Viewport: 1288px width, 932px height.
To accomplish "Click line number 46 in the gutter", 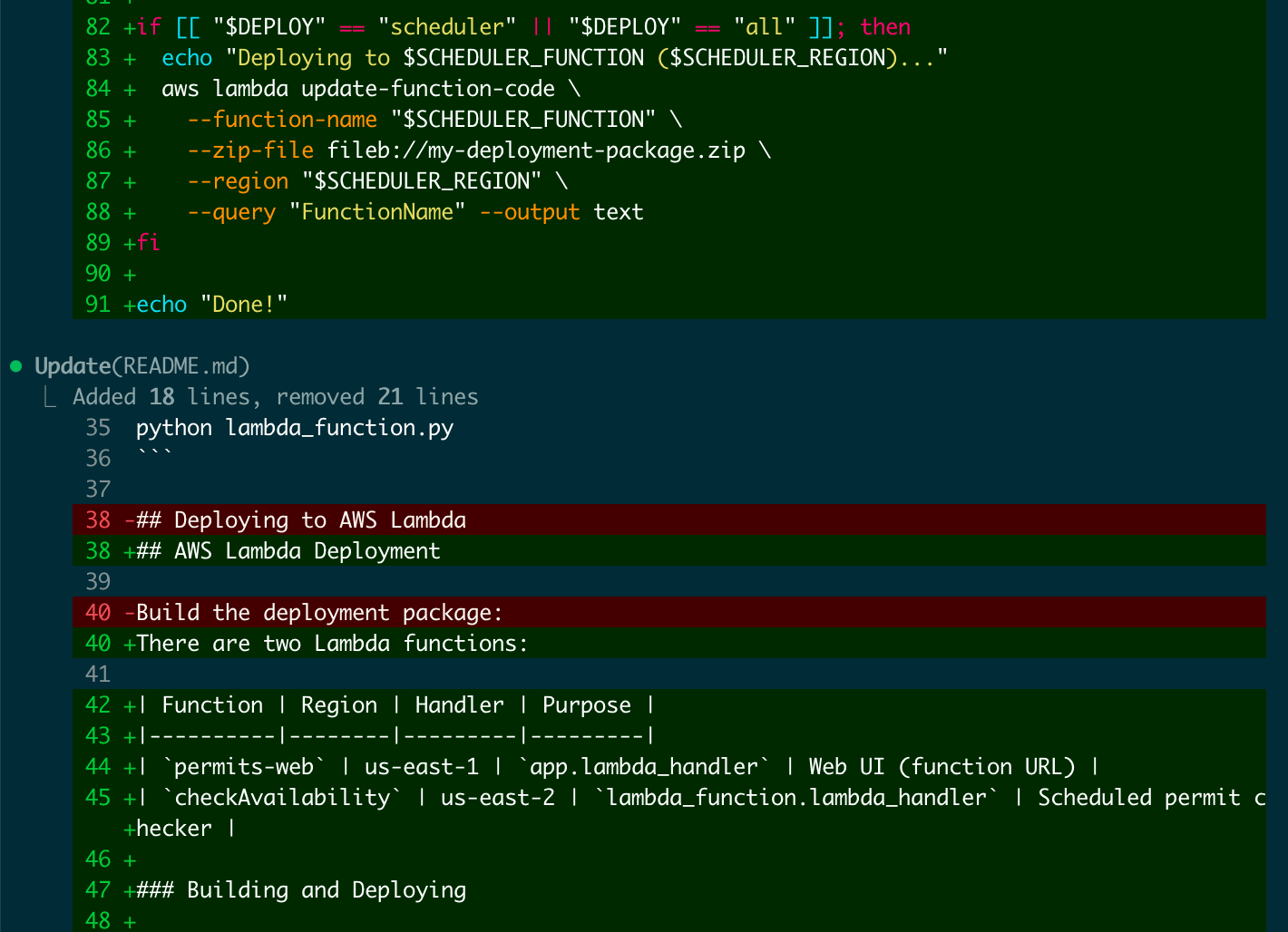I will point(98,859).
